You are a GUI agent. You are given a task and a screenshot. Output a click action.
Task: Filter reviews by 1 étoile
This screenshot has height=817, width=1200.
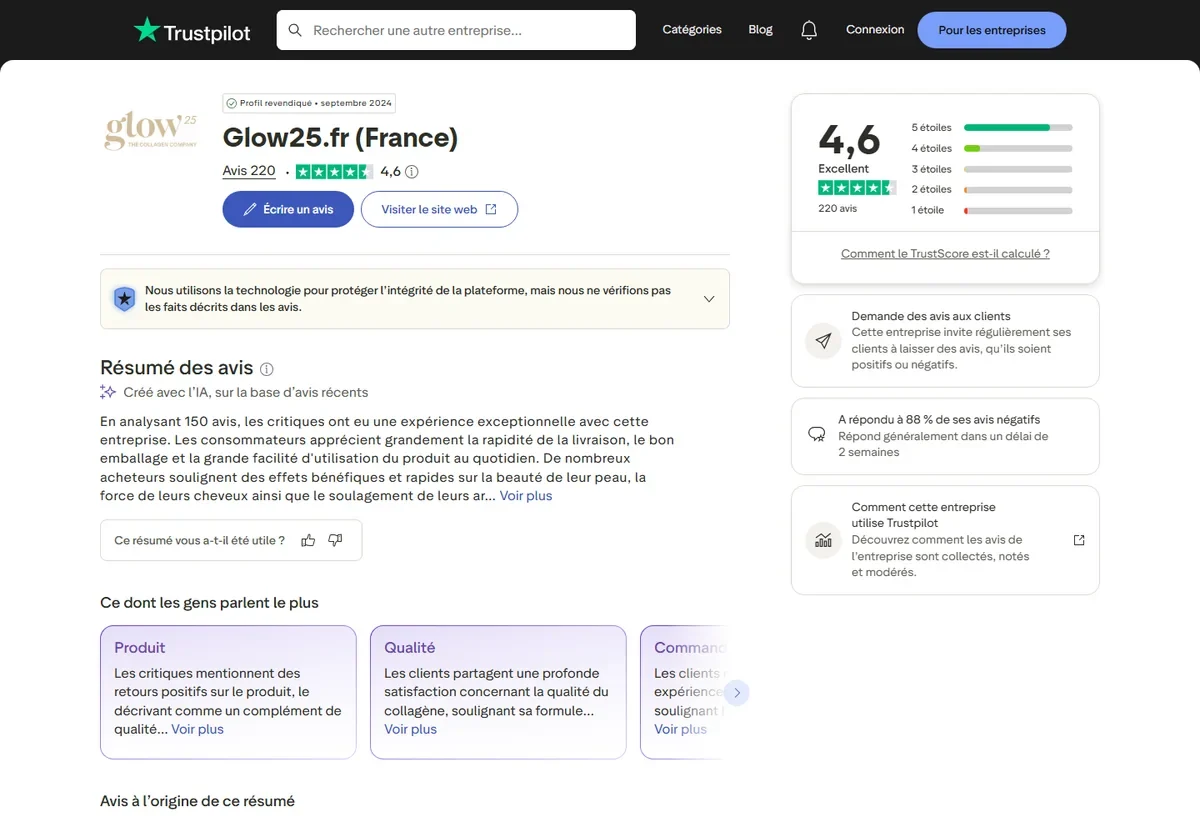(992, 210)
